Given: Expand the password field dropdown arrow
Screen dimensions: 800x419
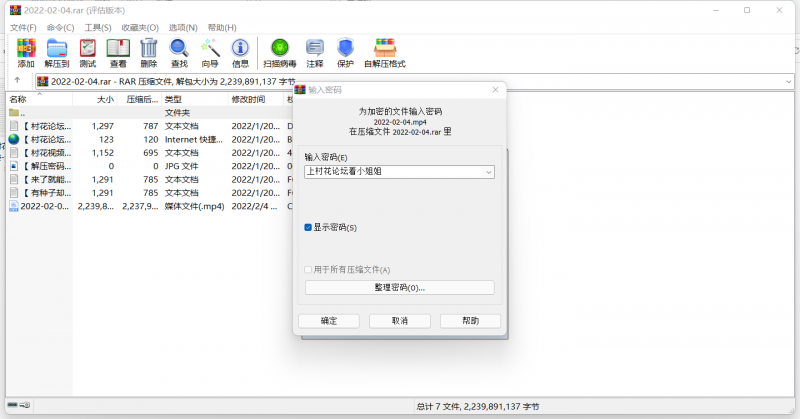Looking at the screenshot, I should (488, 173).
